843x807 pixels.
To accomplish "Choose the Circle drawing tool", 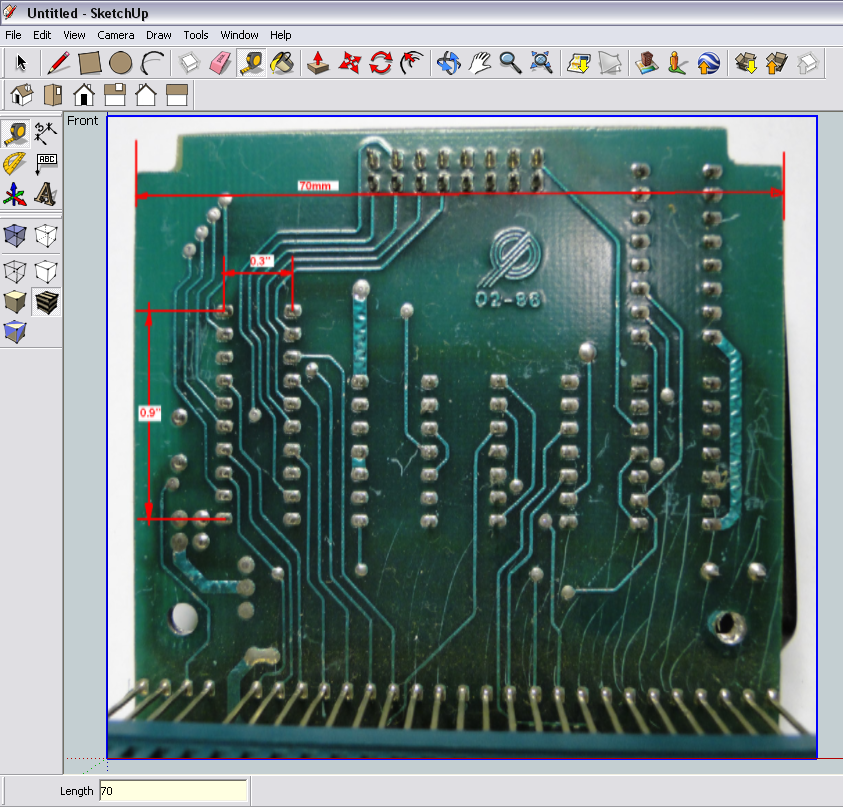I will pos(120,63).
